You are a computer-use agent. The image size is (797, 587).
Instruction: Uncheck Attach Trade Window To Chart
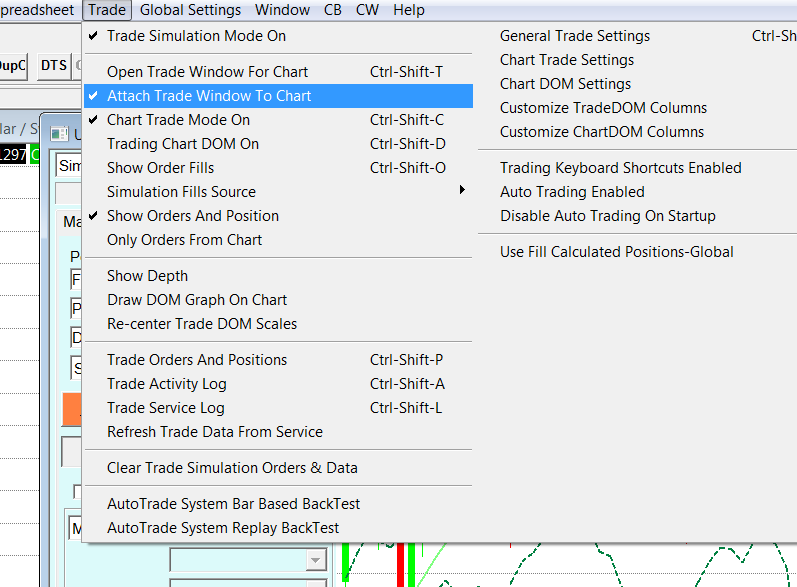pos(209,96)
